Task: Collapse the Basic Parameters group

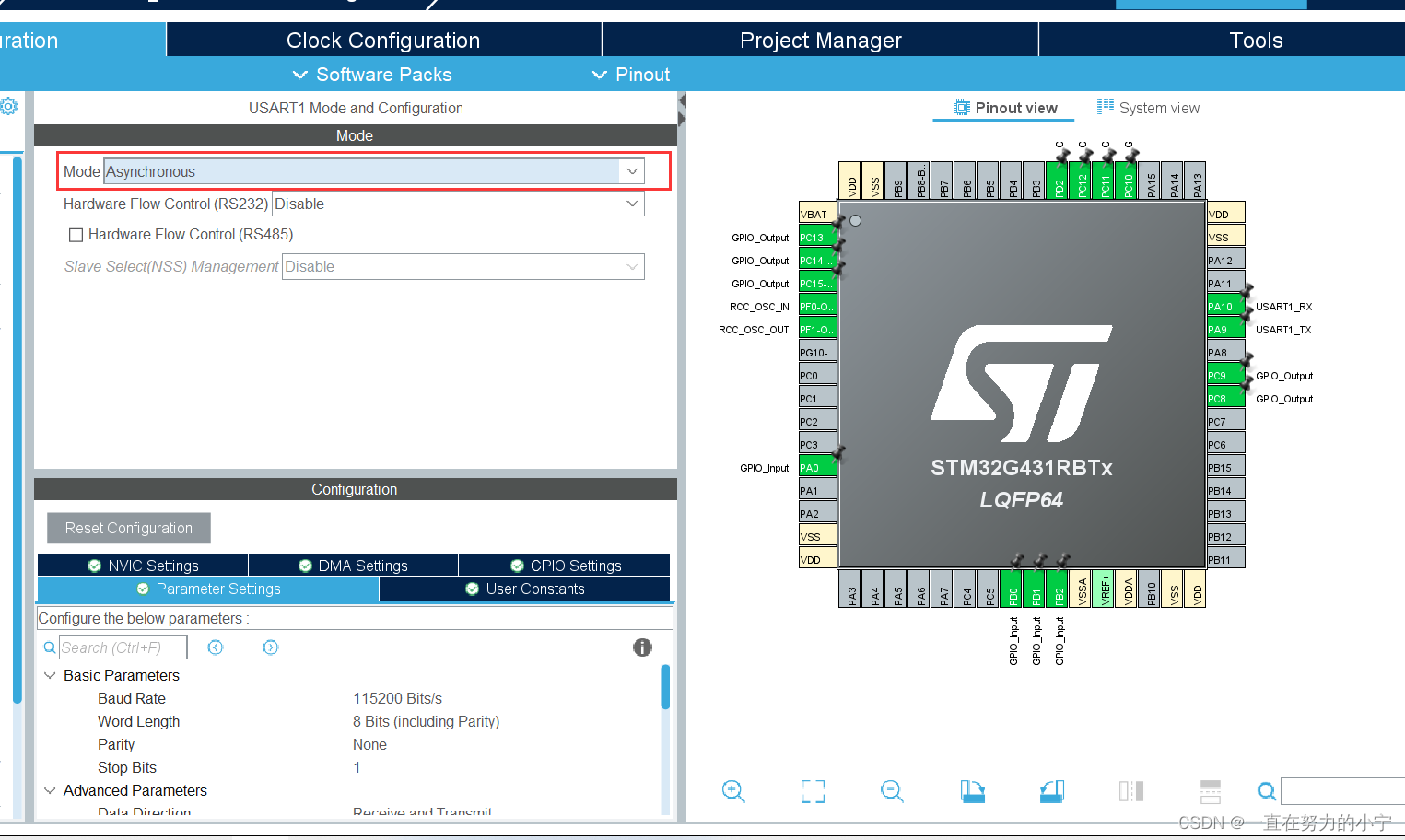Action: pyautogui.click(x=50, y=675)
